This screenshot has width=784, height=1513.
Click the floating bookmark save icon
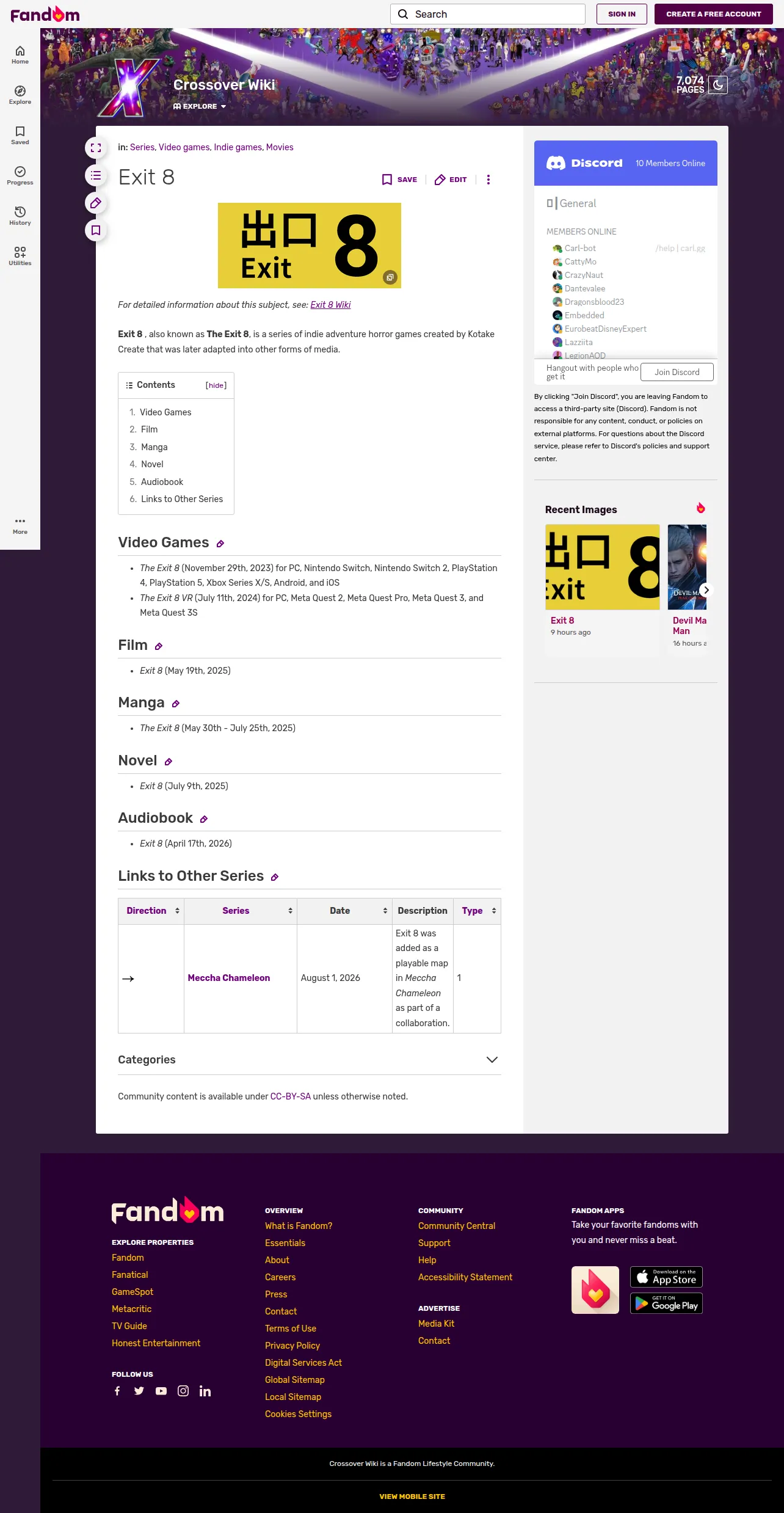tap(96, 230)
